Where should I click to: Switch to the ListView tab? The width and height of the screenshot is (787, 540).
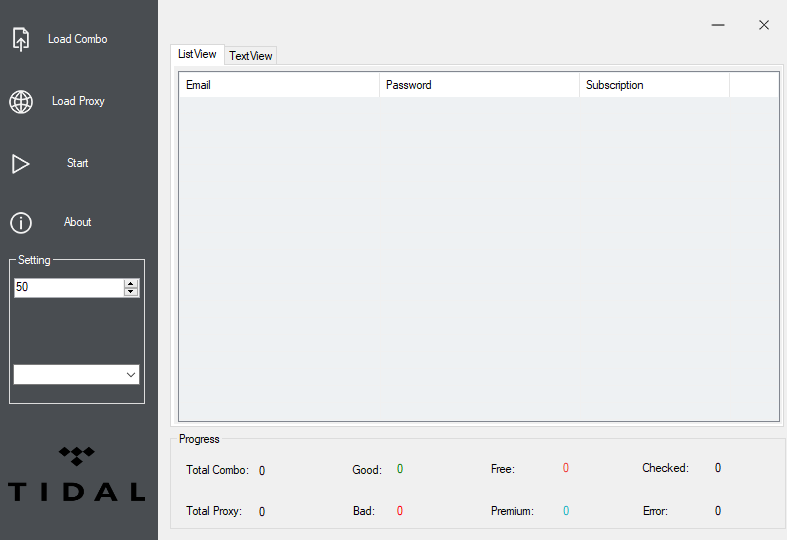coord(197,54)
